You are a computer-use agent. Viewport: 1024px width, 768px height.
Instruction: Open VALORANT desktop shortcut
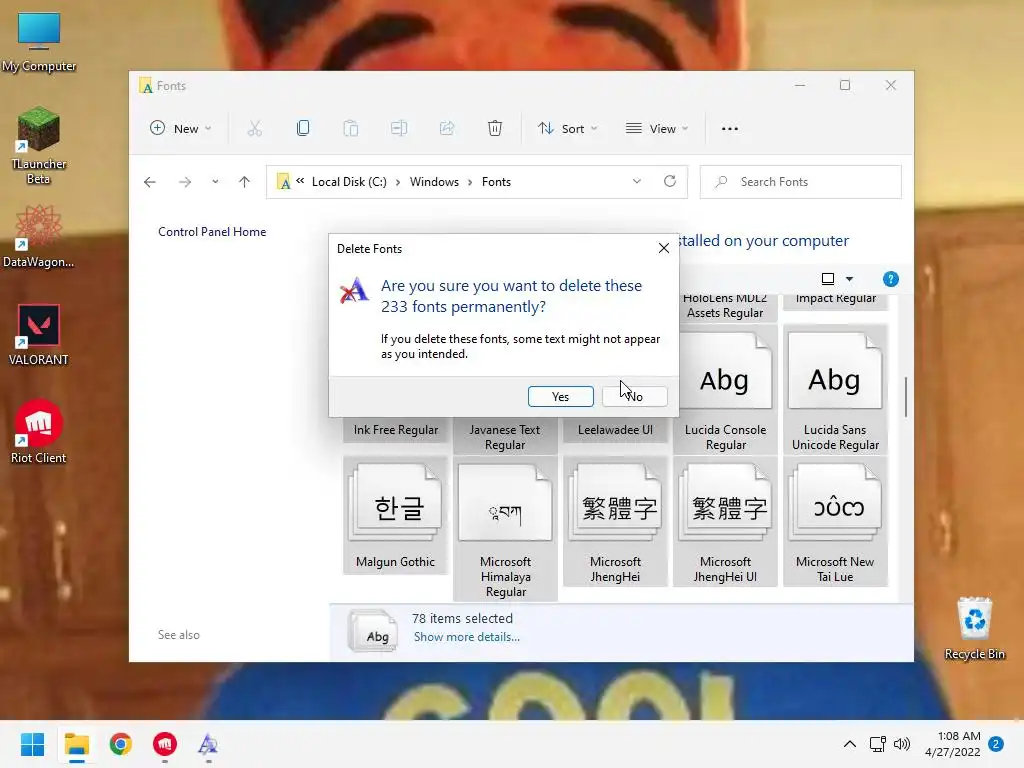coord(39,335)
